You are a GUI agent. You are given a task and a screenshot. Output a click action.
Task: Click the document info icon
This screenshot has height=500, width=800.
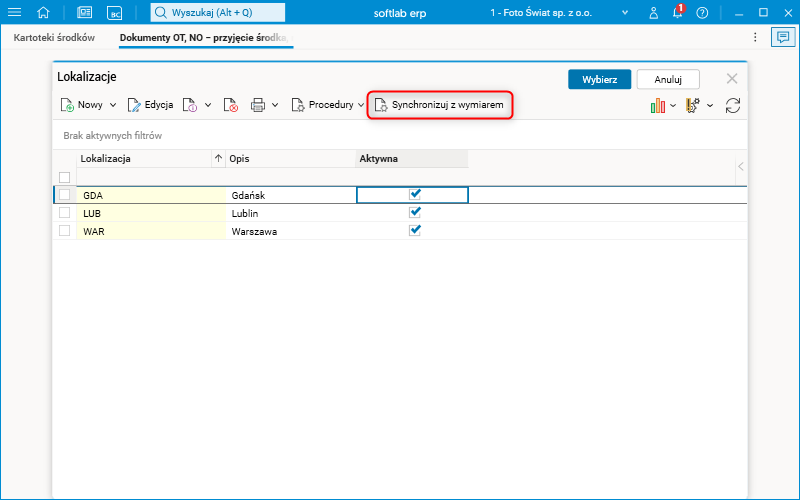(190, 105)
